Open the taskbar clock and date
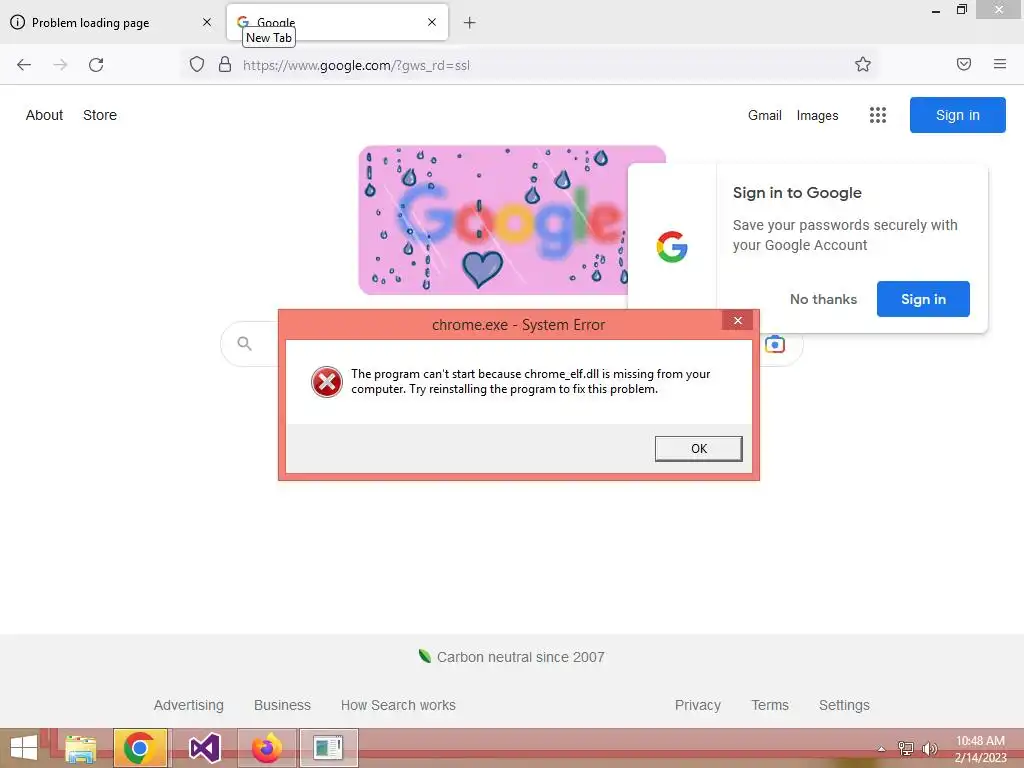The image size is (1024, 768). (980, 749)
